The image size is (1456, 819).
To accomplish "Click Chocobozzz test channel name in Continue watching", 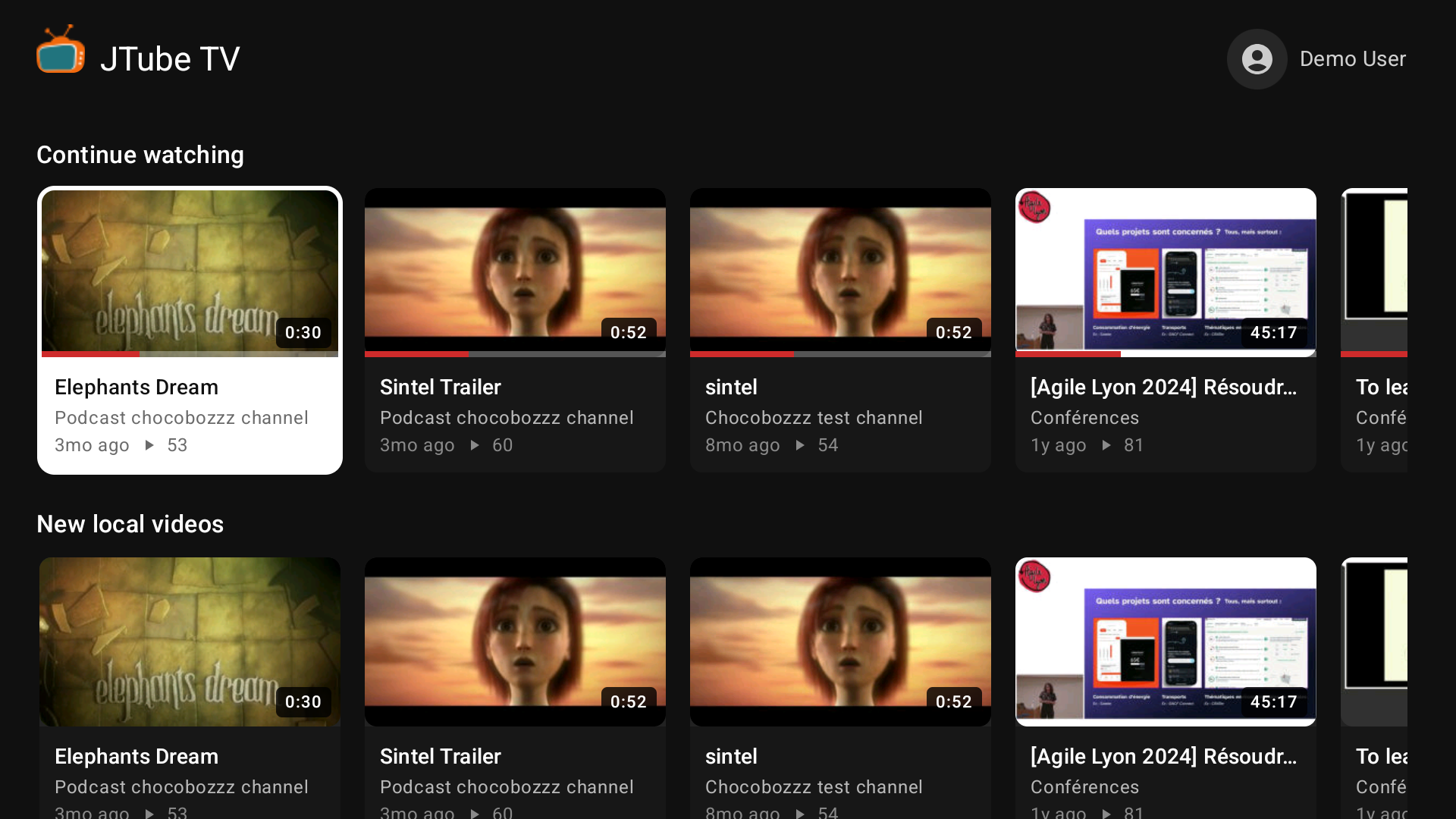I will [x=814, y=418].
